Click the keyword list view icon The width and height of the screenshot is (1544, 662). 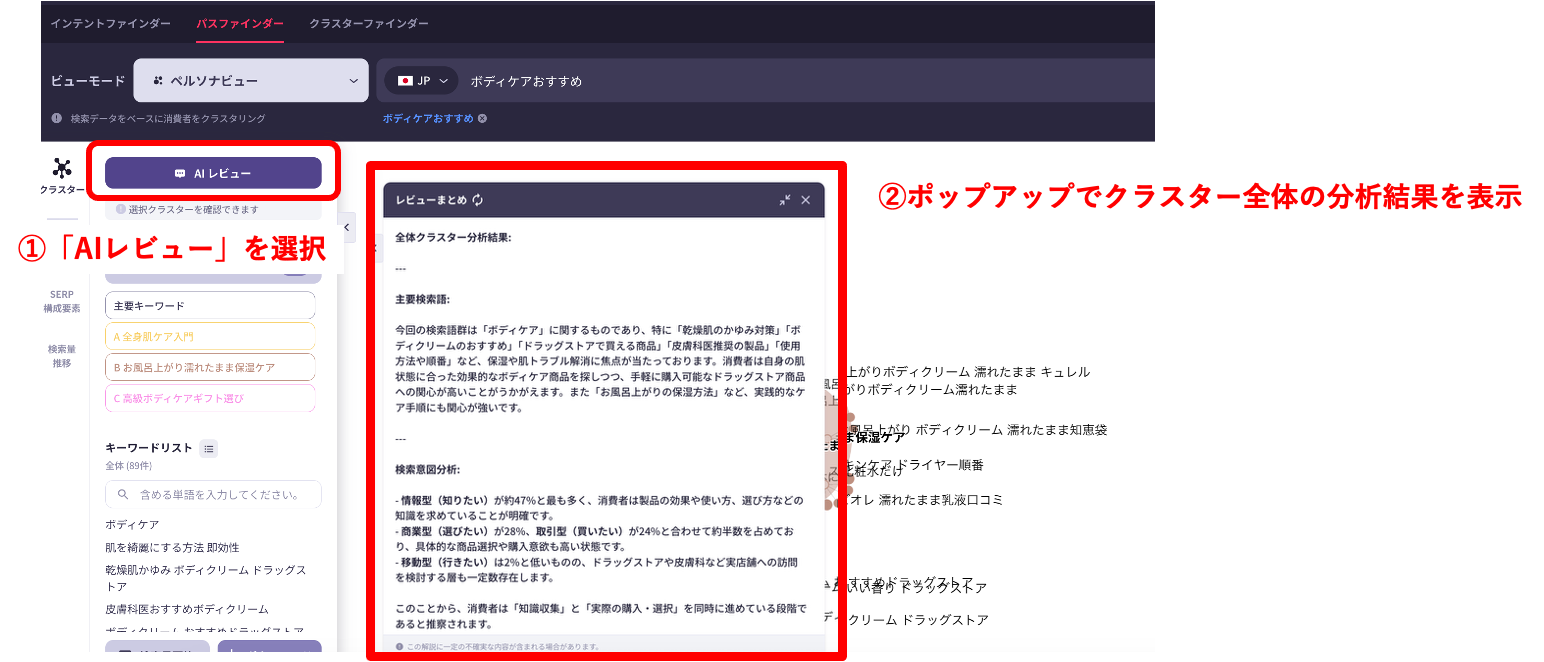(x=209, y=449)
